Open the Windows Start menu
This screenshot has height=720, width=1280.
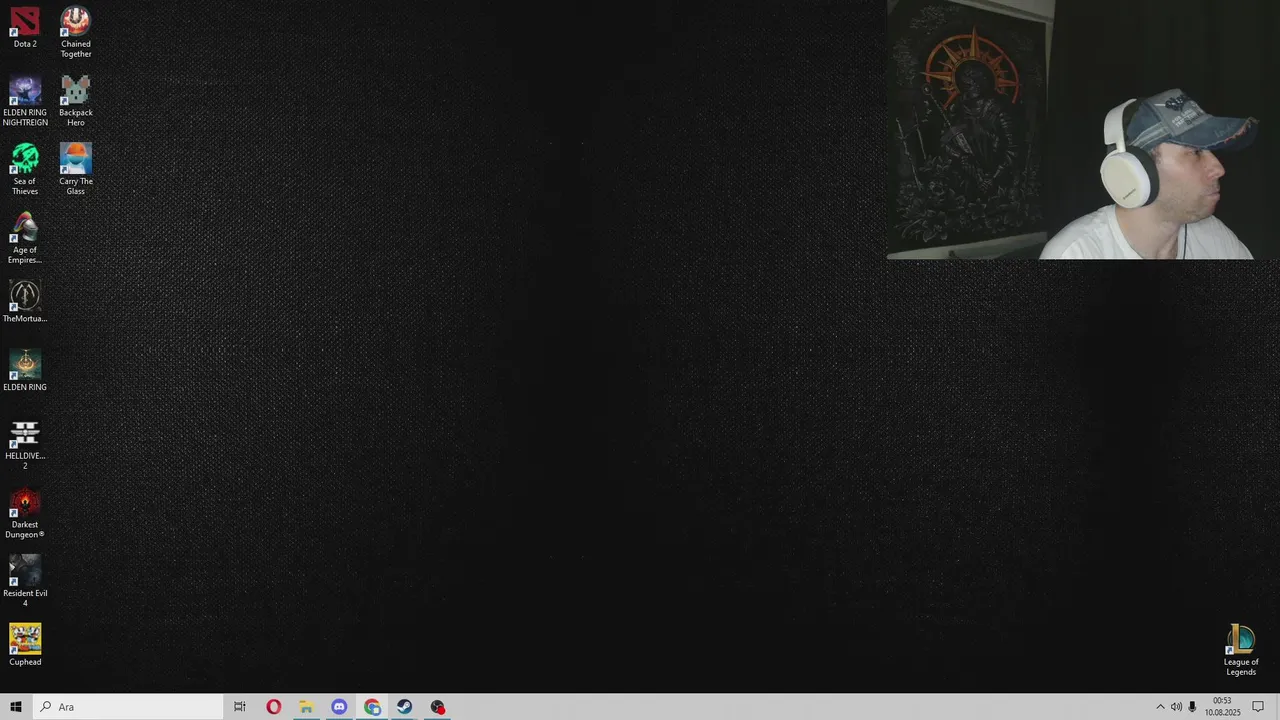point(16,707)
